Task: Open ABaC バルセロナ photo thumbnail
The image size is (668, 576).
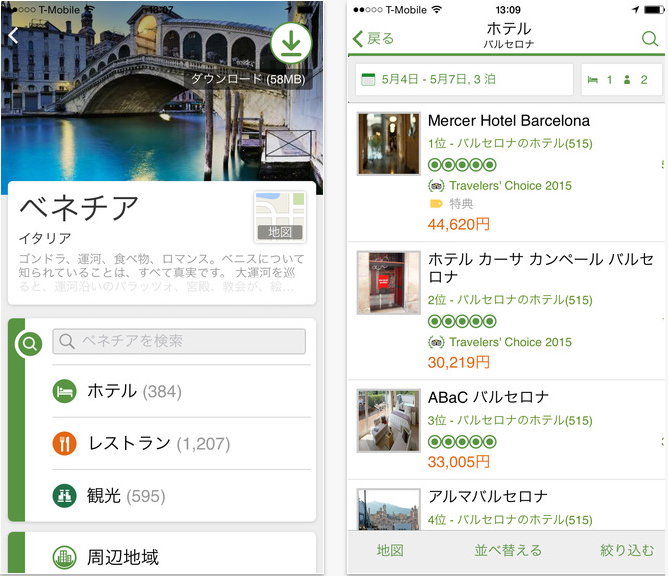Action: [x=389, y=420]
